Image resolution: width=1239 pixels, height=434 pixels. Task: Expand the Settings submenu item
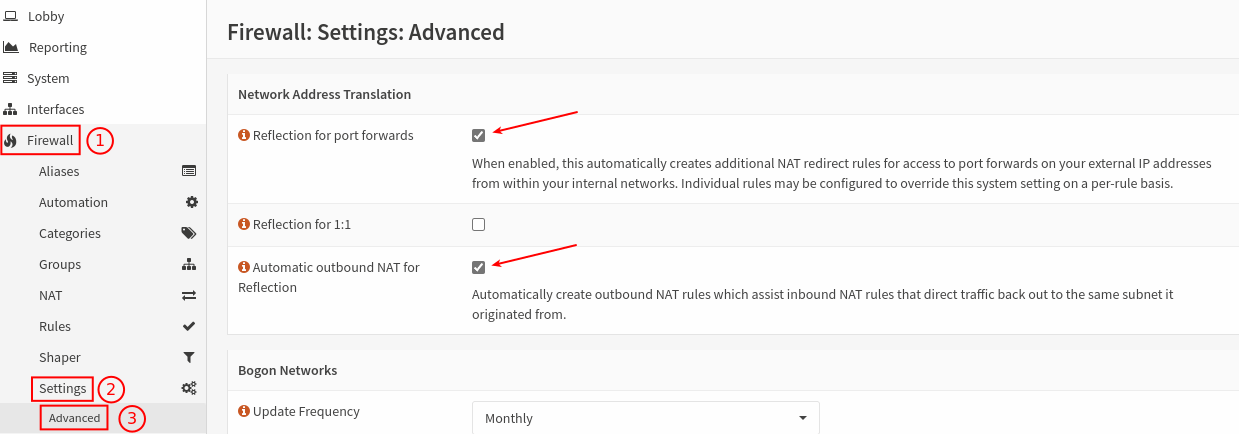point(63,388)
